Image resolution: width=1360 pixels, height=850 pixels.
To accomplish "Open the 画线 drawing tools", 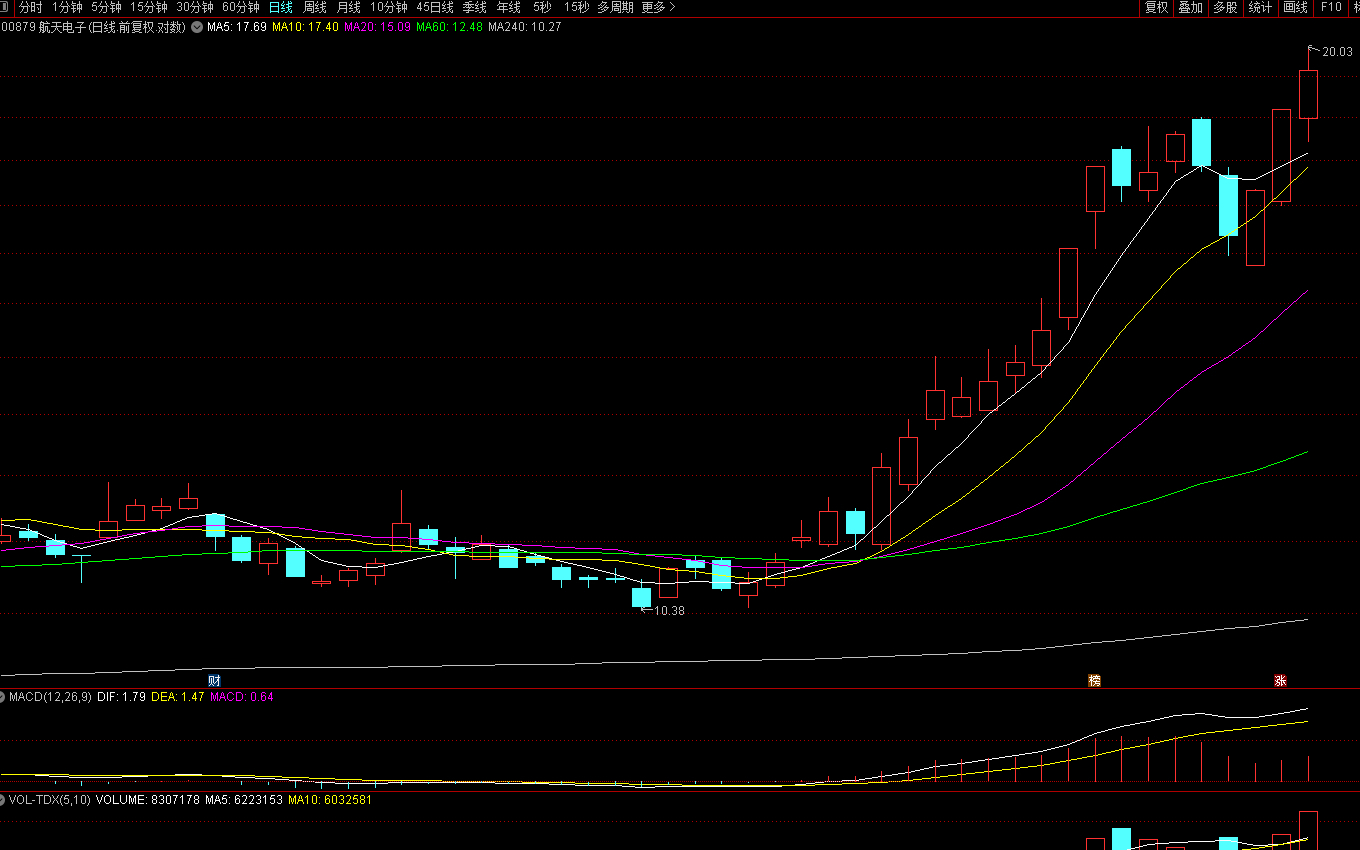I will [1295, 7].
